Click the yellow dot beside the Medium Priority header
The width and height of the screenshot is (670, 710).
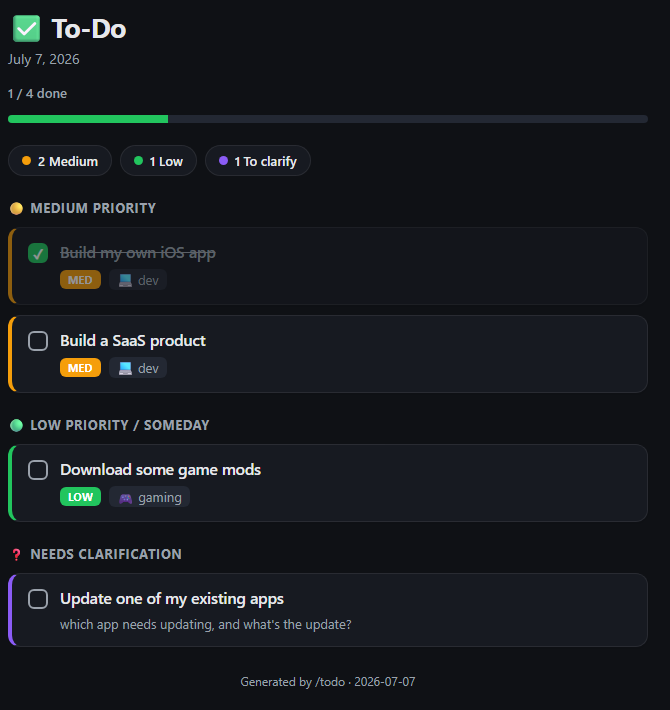point(16,208)
